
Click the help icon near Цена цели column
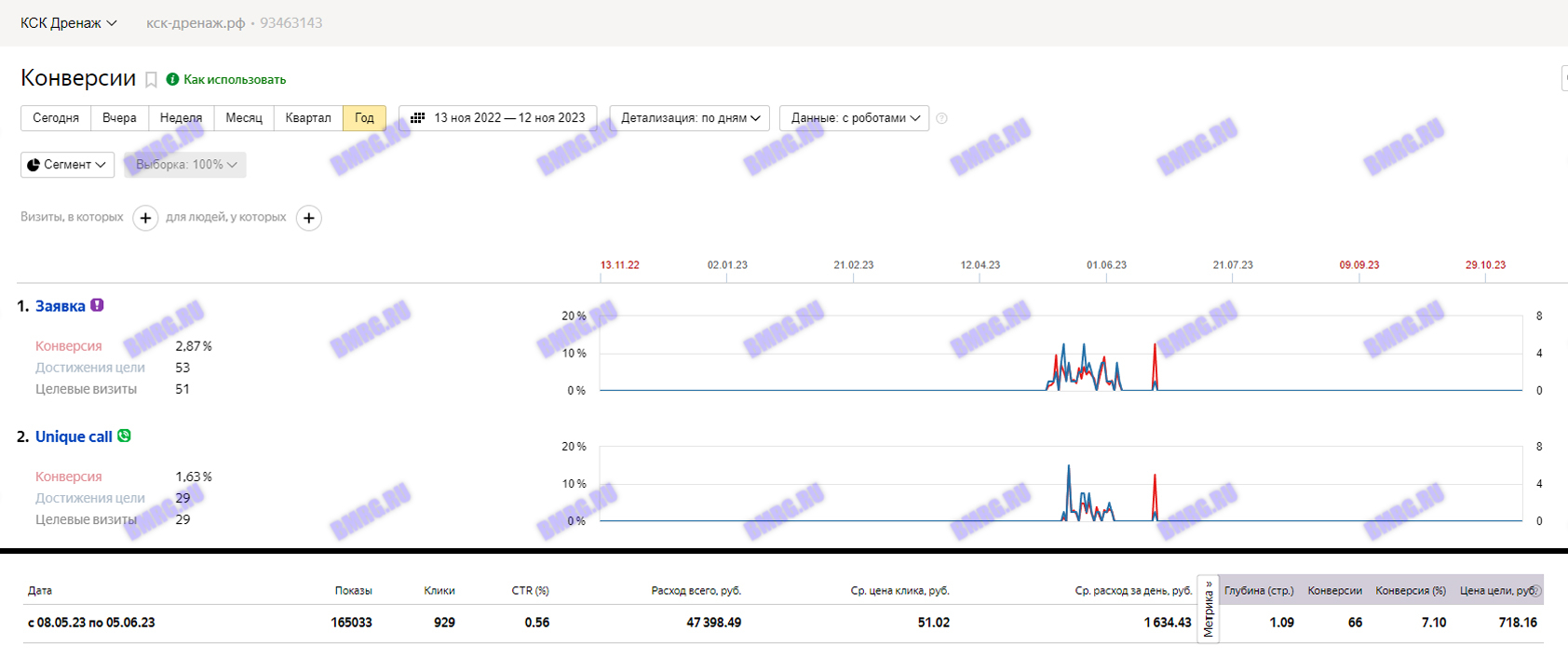click(1535, 591)
